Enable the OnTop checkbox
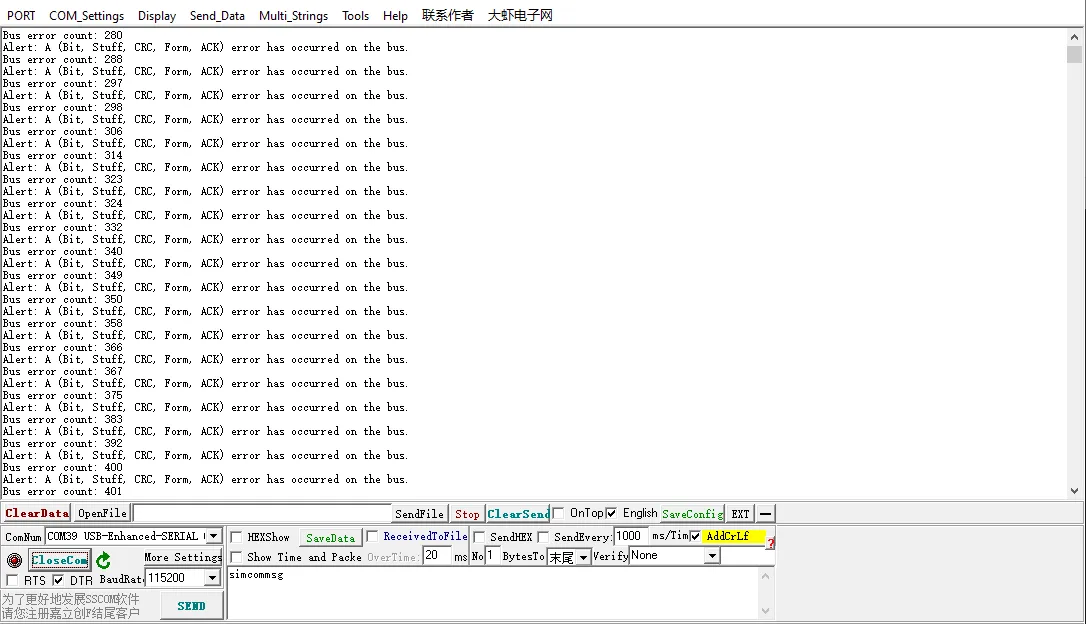This screenshot has width=1086, height=624. (x=559, y=513)
